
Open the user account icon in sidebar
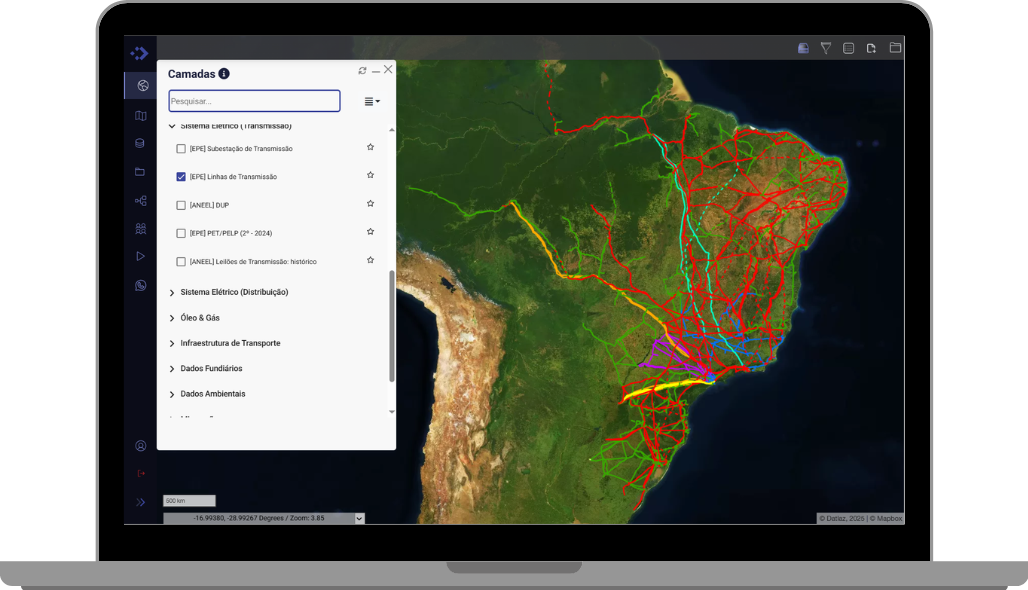coord(140,446)
